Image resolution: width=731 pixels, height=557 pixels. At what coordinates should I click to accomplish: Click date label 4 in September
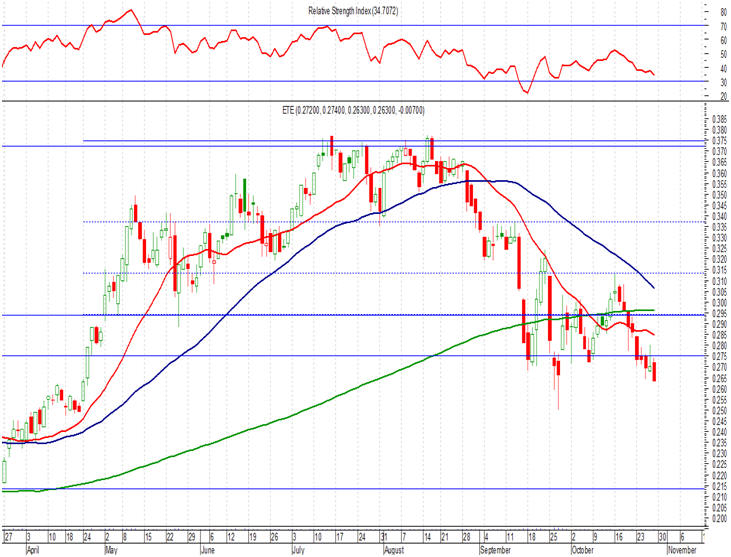click(x=486, y=537)
